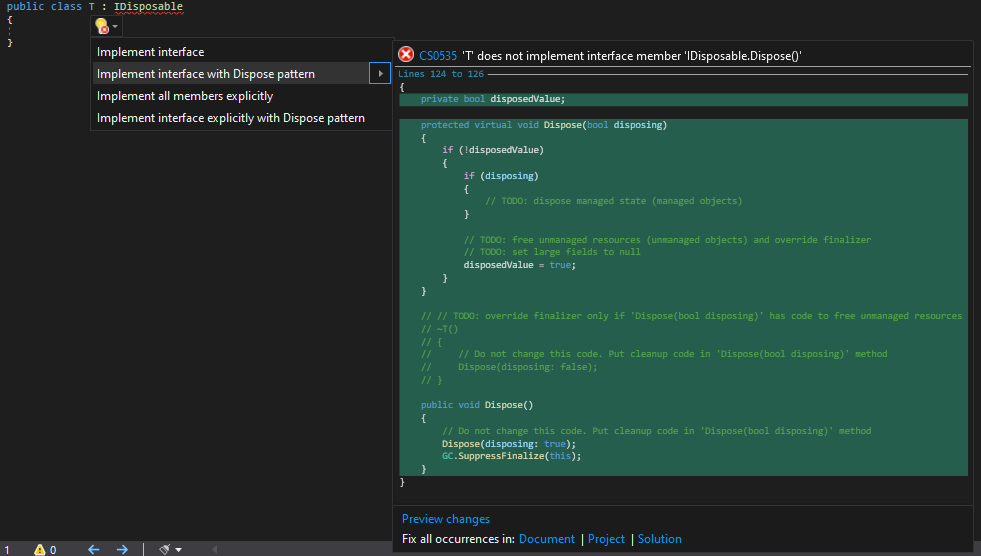Click the horizontal scrollbar left arrow
Image resolution: width=981 pixels, height=556 pixels.
pos(215,550)
